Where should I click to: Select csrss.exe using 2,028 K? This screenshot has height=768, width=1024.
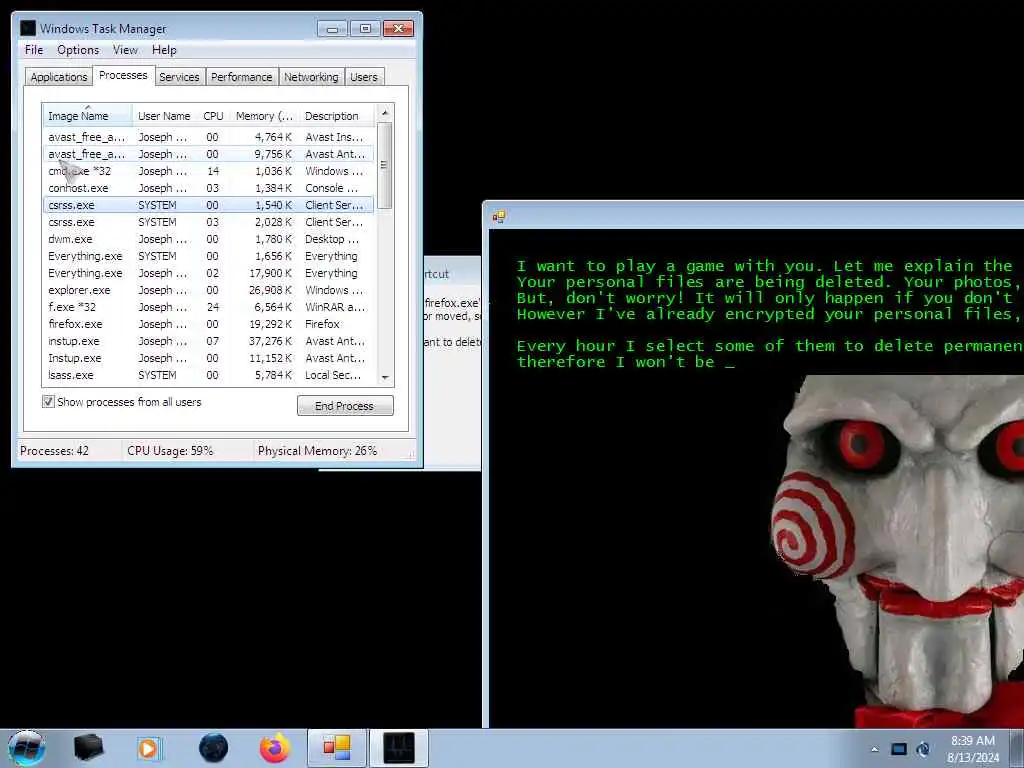coord(209,222)
